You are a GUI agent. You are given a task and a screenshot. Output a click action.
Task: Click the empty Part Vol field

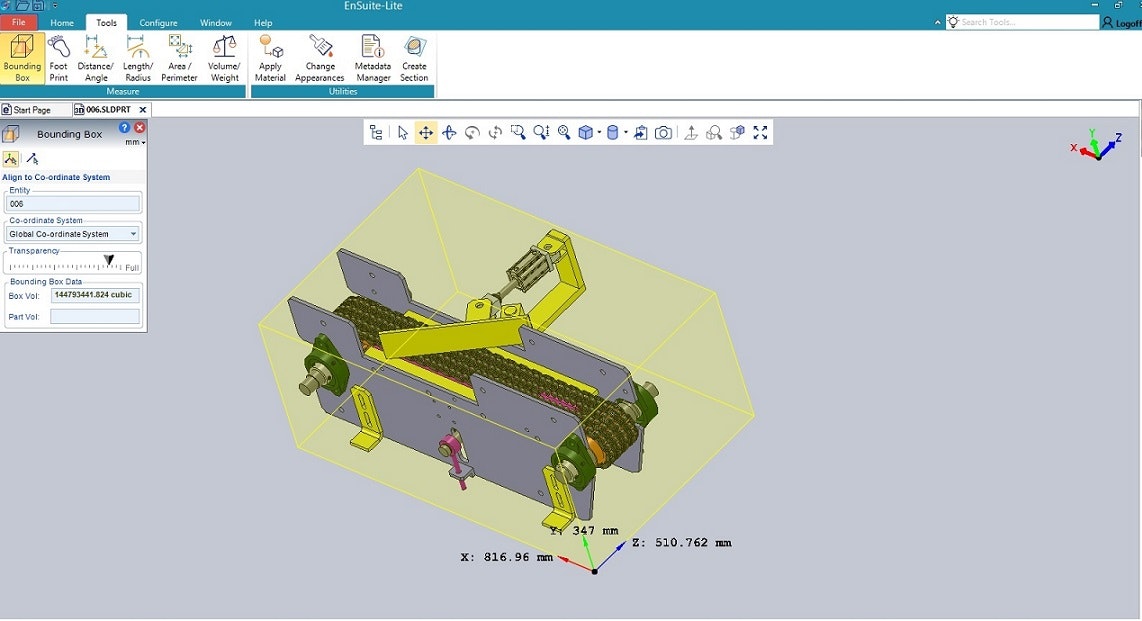pos(95,316)
